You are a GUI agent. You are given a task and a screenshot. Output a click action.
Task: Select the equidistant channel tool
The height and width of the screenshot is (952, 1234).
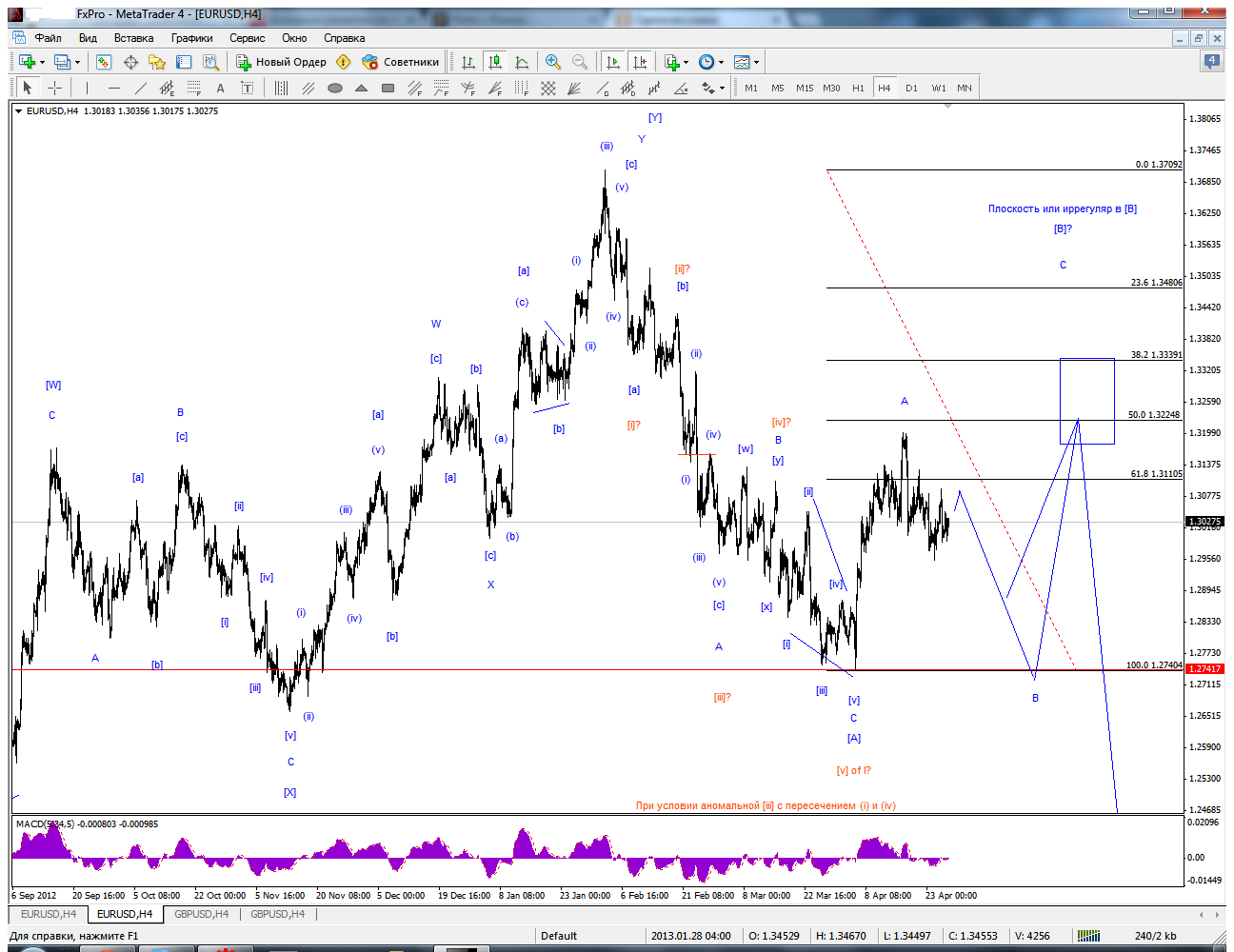pos(167,88)
